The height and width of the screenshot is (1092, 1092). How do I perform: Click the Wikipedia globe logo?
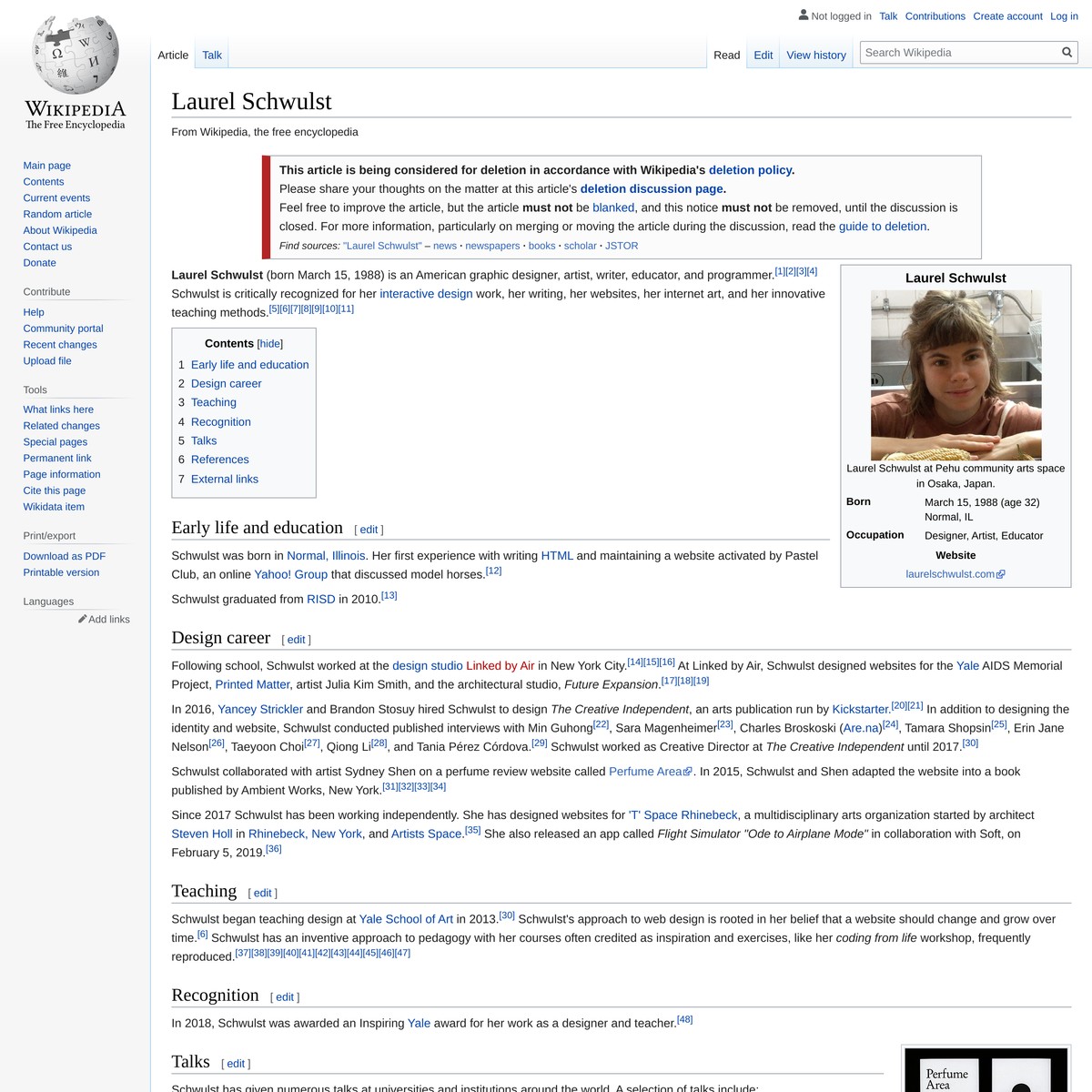click(x=73, y=55)
